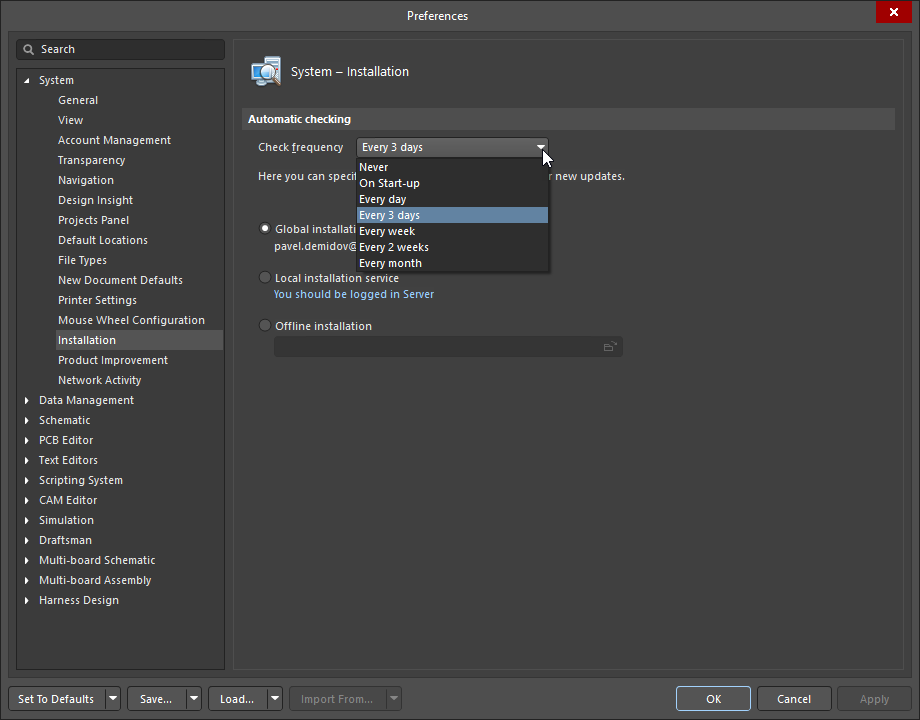Click You should be logged in Server link
920x720 pixels.
[354, 295]
